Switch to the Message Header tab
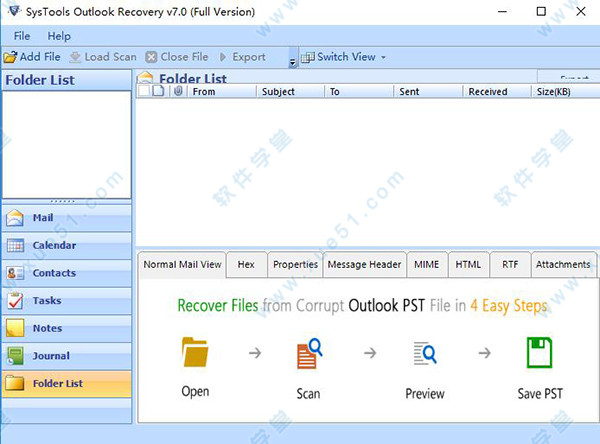 365,265
